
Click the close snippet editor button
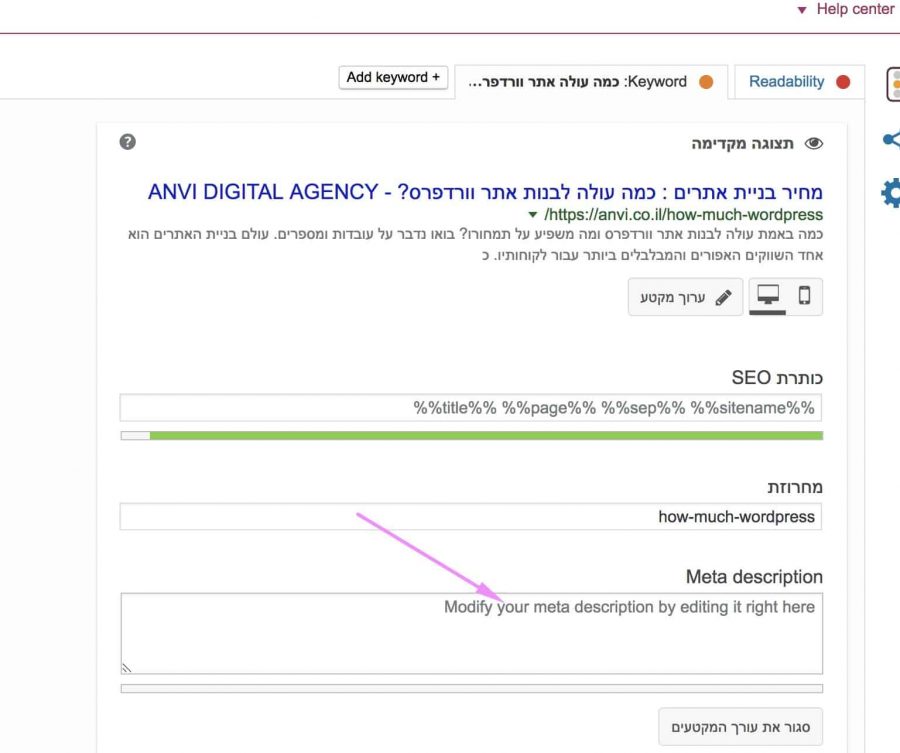(740, 727)
